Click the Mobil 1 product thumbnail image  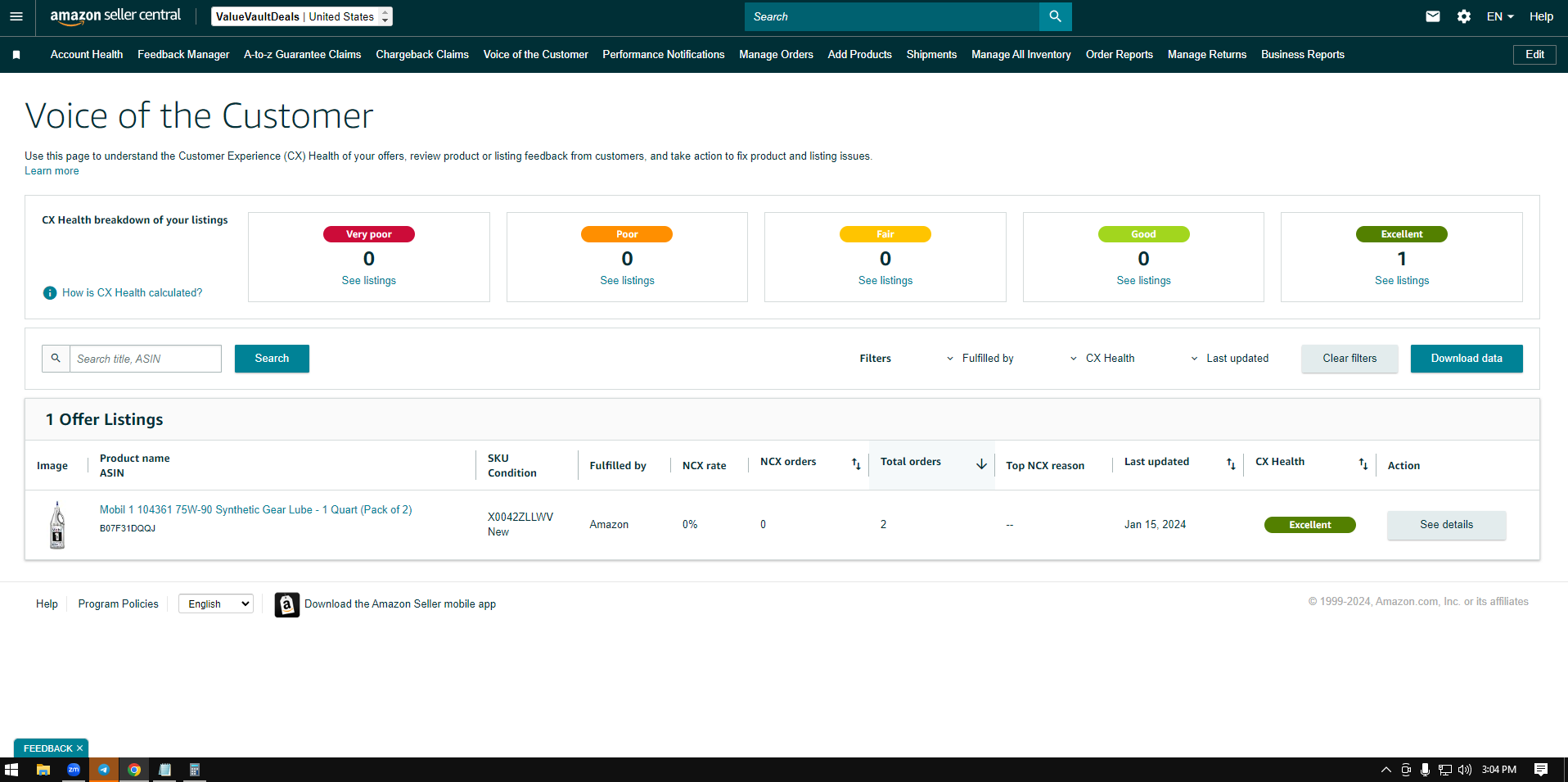click(x=57, y=525)
